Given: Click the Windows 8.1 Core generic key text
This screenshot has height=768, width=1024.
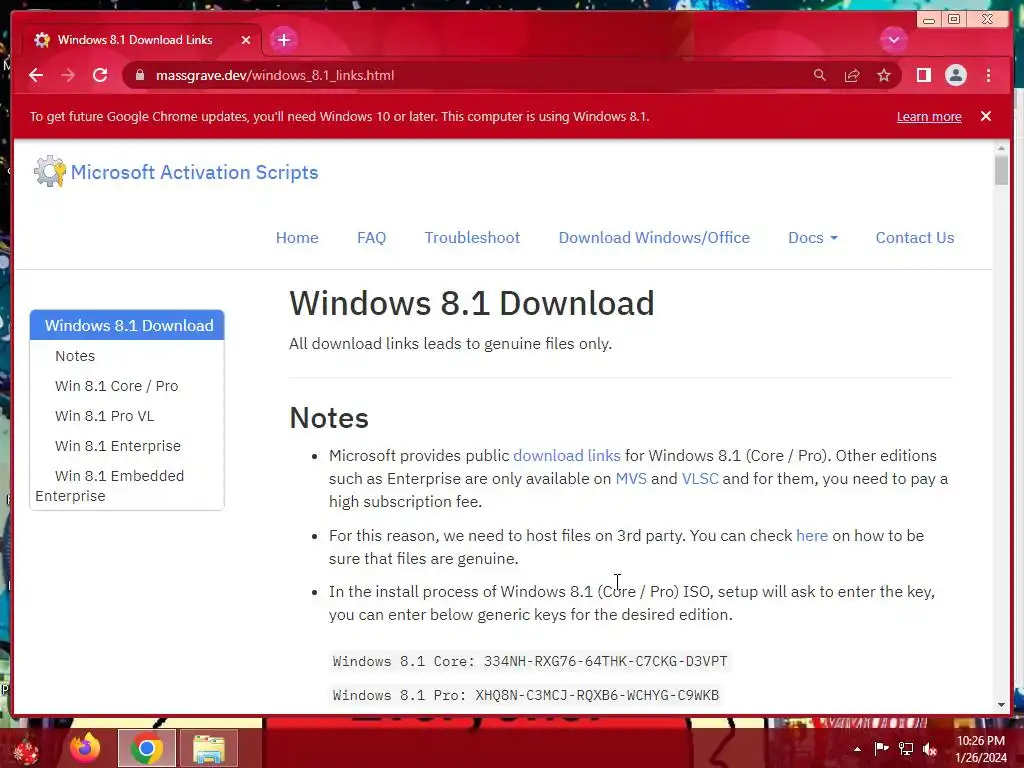Looking at the screenshot, I should (530, 661).
